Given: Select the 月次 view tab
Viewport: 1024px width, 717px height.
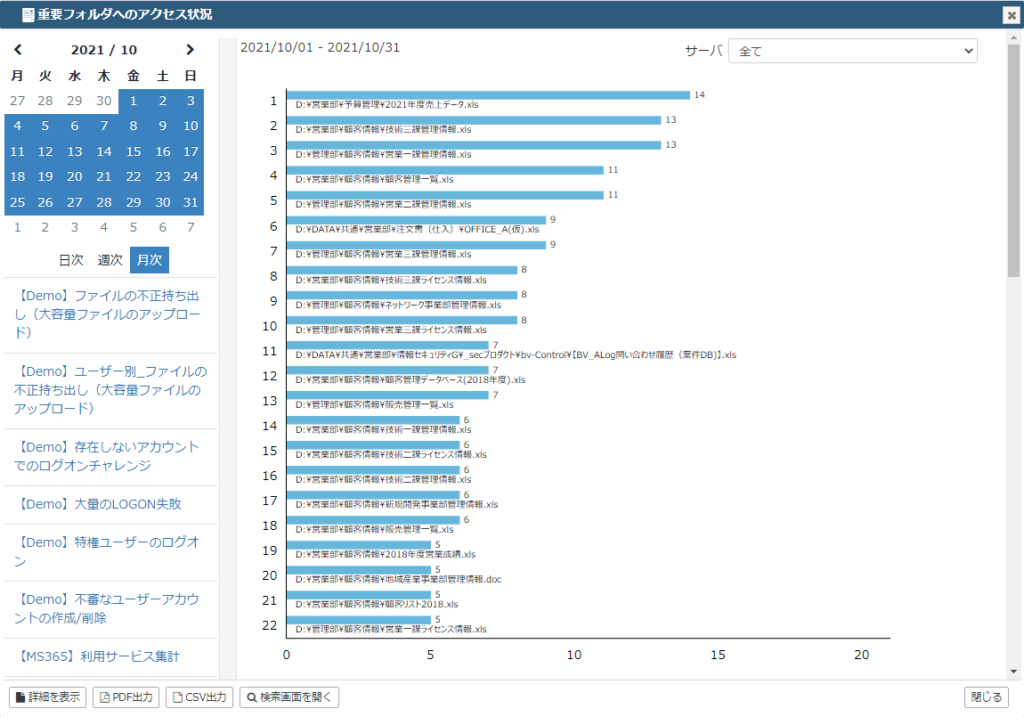Looking at the screenshot, I should (150, 260).
